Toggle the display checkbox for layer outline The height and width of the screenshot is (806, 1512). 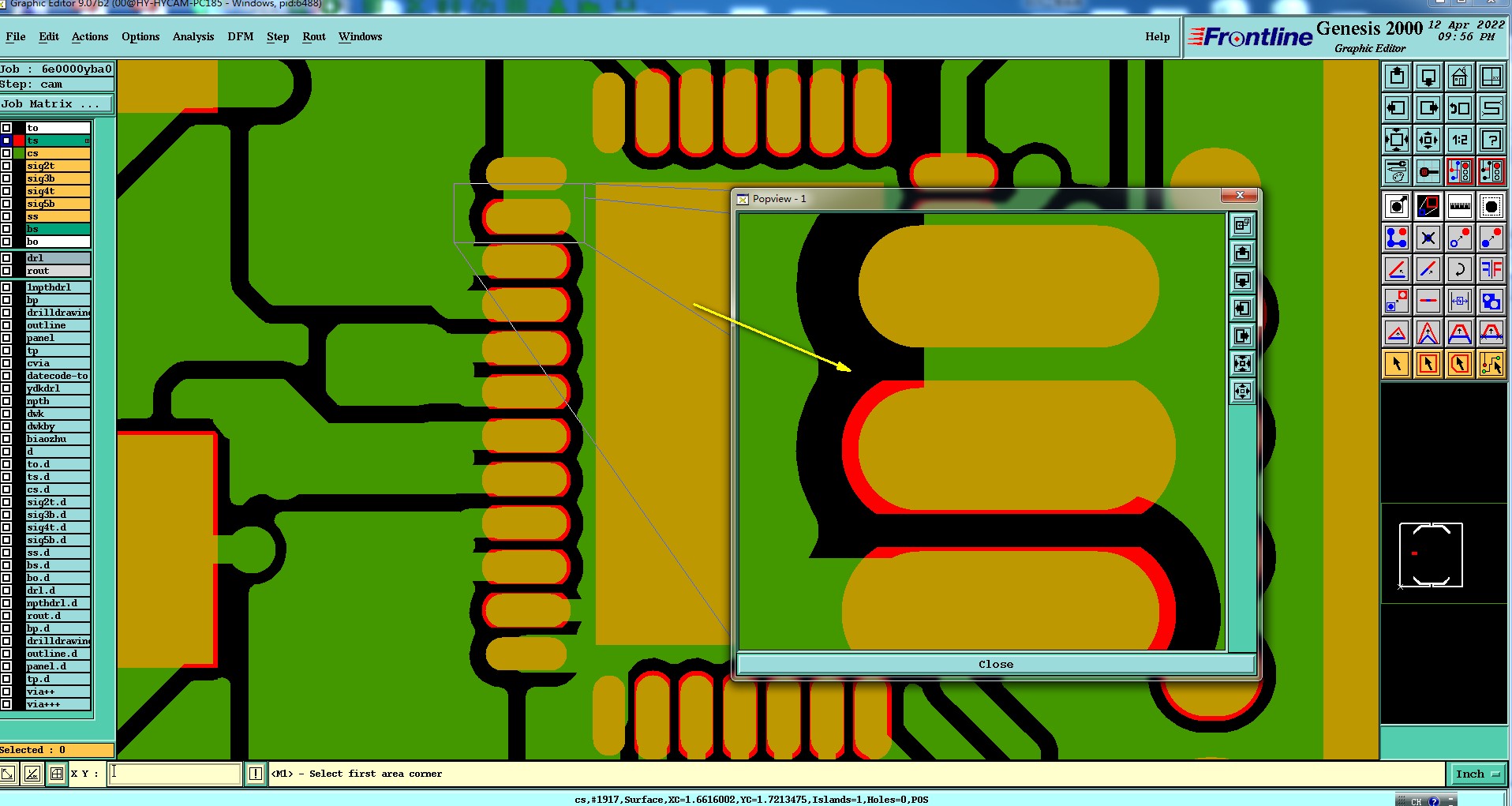tap(6, 325)
